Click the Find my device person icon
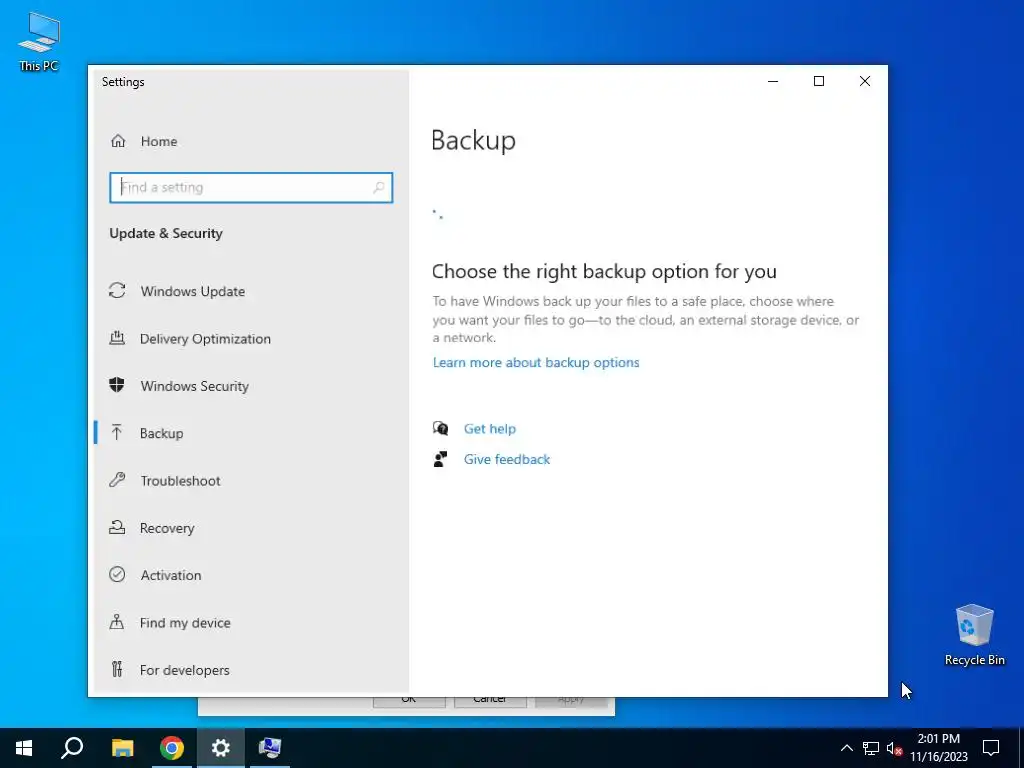 [x=117, y=622]
